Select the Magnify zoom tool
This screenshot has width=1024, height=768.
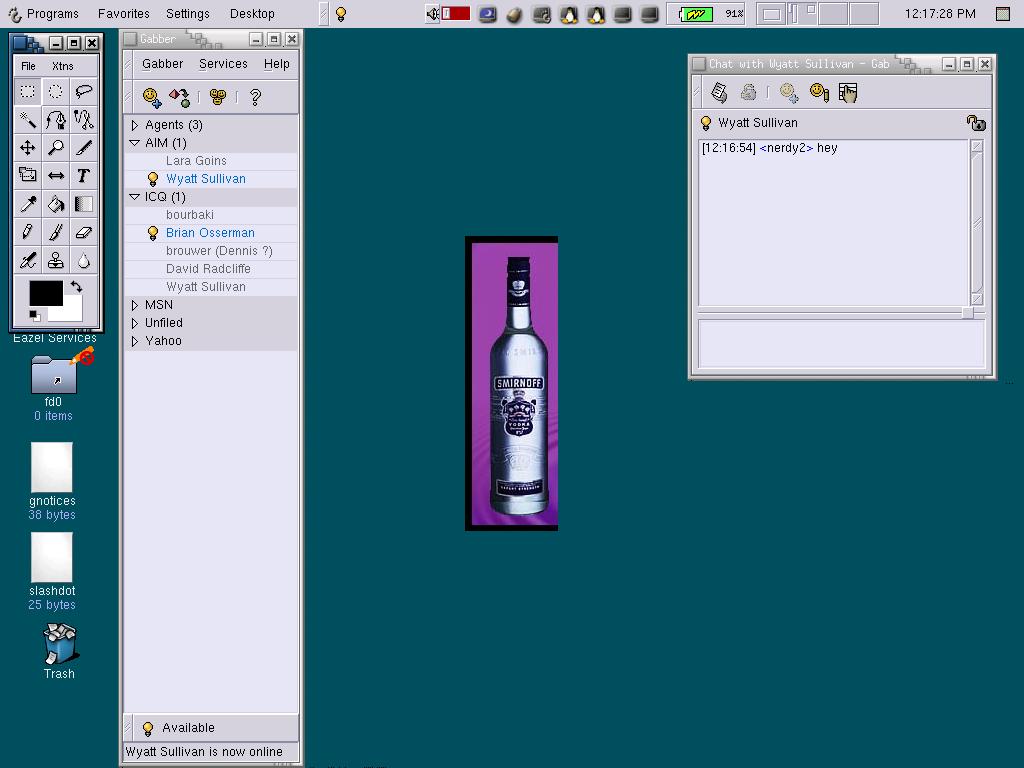tap(56, 148)
